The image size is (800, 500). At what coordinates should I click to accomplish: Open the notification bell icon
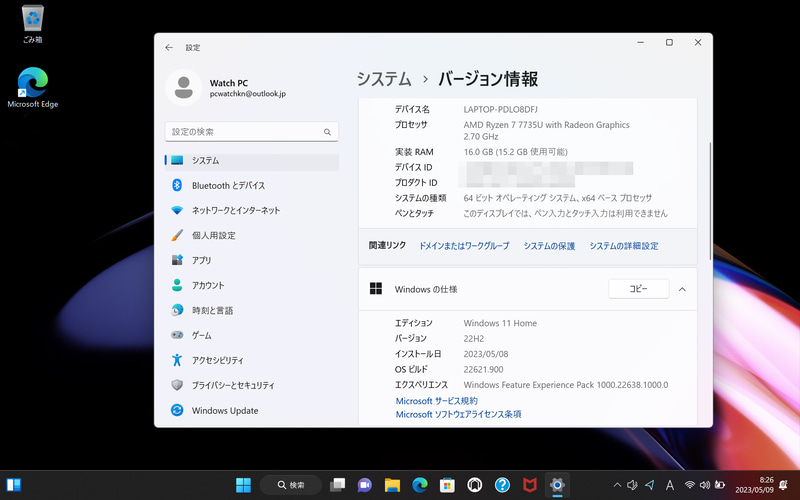tap(784, 485)
